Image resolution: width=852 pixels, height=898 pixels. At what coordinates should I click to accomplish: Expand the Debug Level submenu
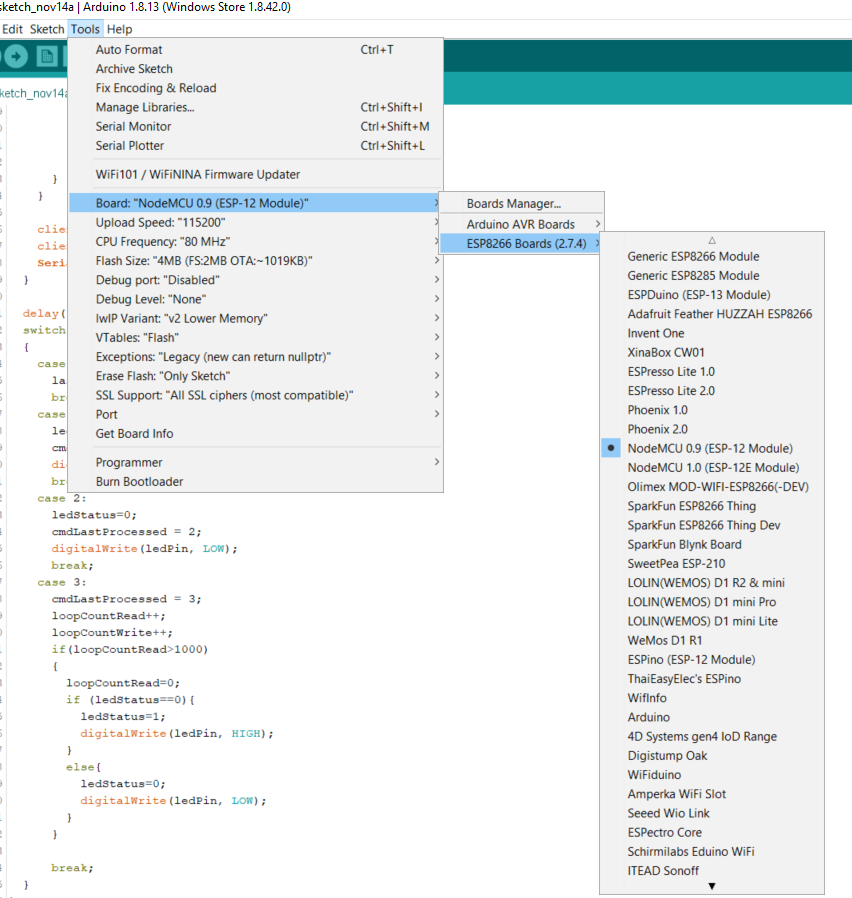pyautogui.click(x=256, y=299)
